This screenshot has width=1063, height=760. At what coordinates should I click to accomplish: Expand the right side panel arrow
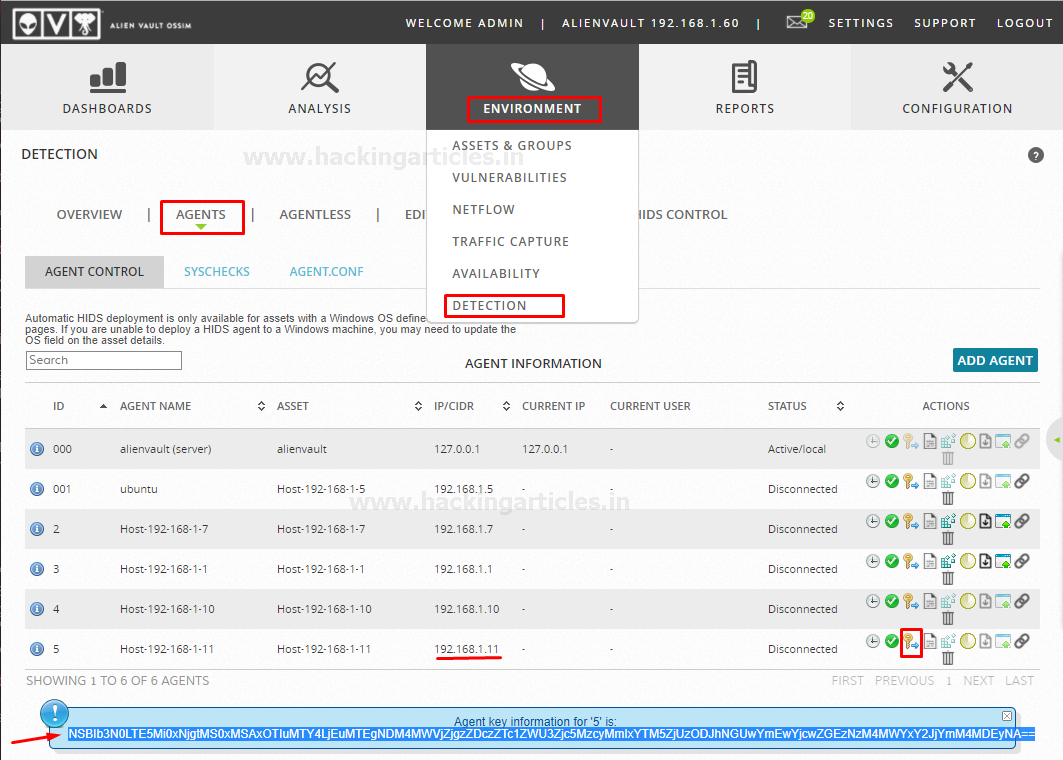tap(1056, 440)
